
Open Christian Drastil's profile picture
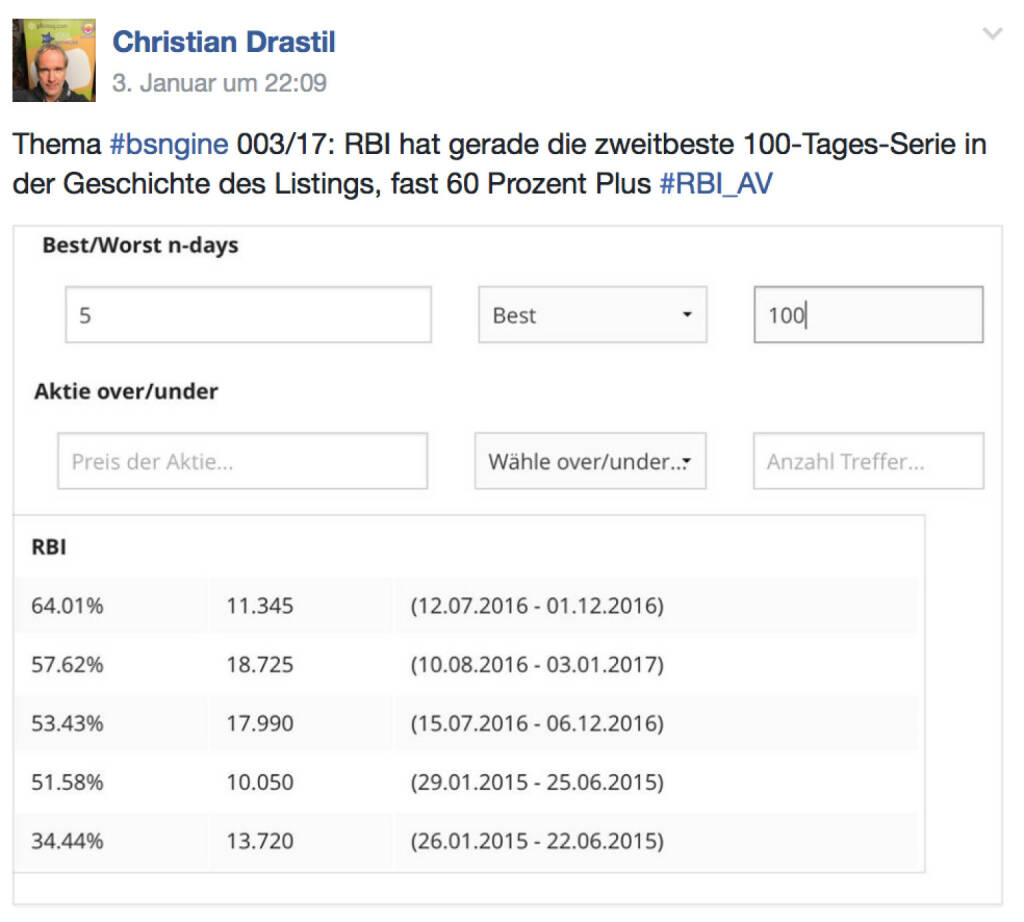point(54,60)
